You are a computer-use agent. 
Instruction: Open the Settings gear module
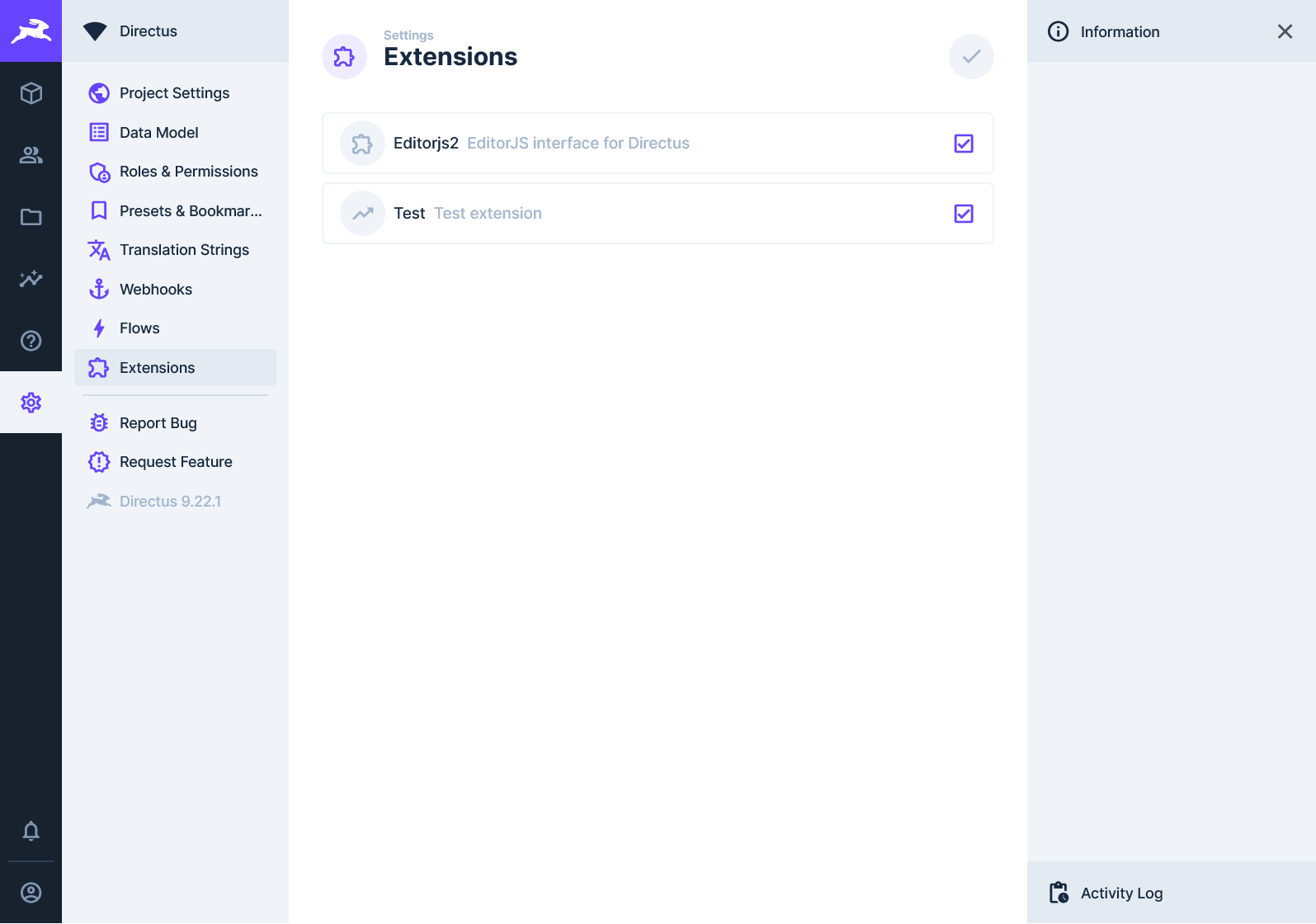point(31,402)
